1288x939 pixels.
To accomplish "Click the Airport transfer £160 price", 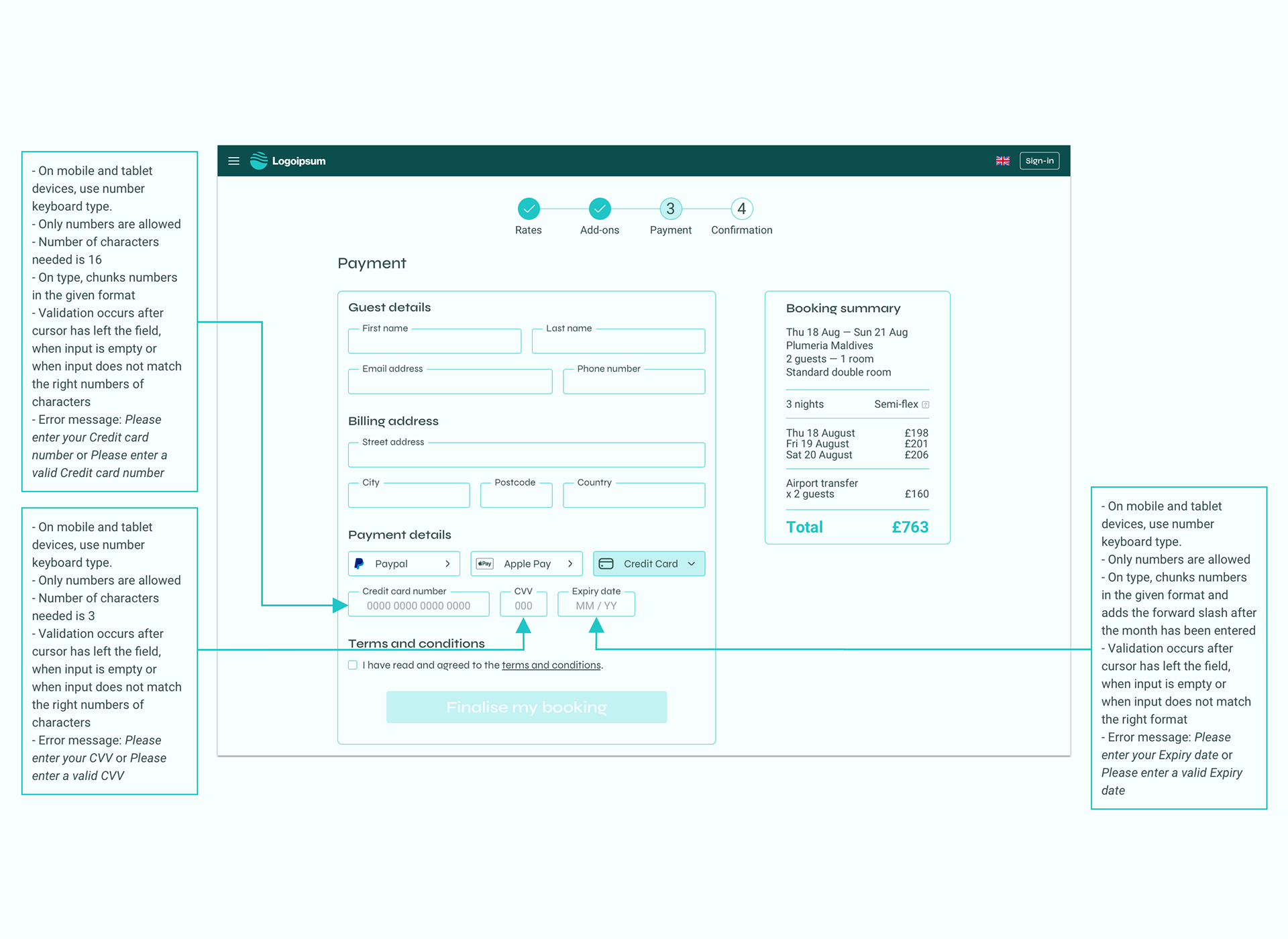I will pos(917,494).
